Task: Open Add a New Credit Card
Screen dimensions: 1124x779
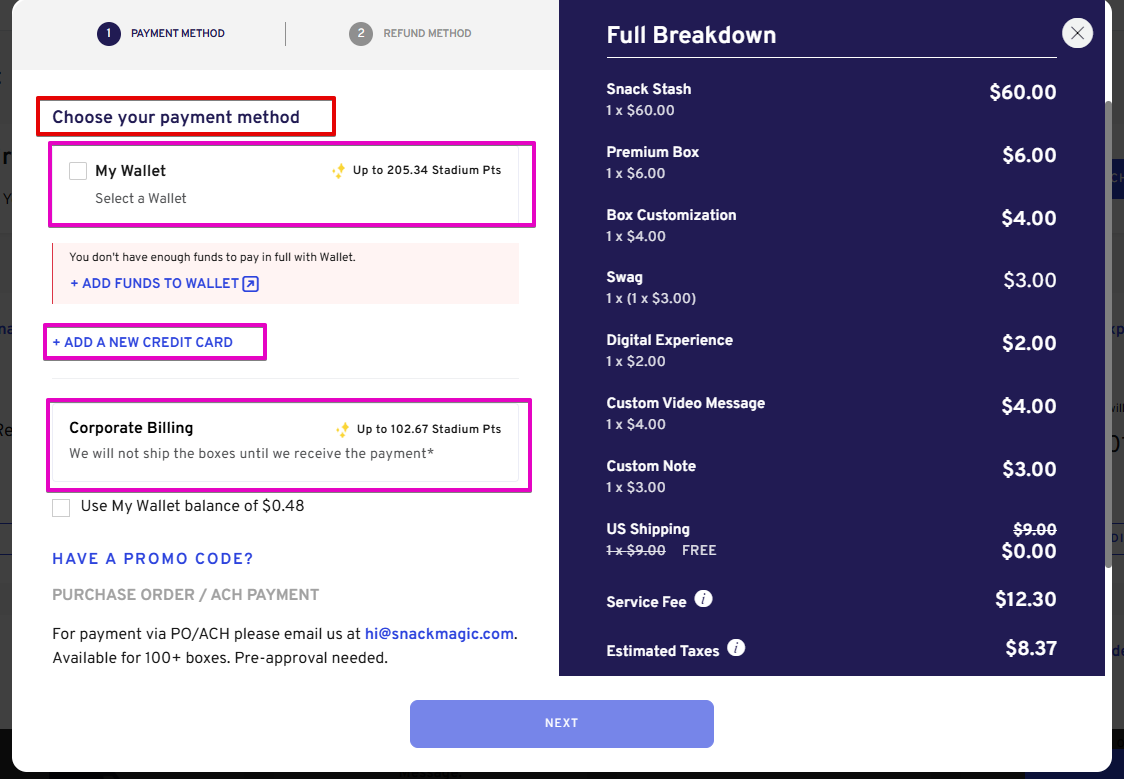Action: point(143,343)
